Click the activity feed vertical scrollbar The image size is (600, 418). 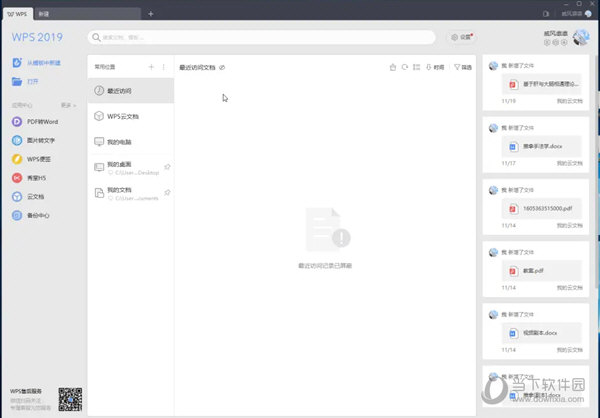[597, 172]
